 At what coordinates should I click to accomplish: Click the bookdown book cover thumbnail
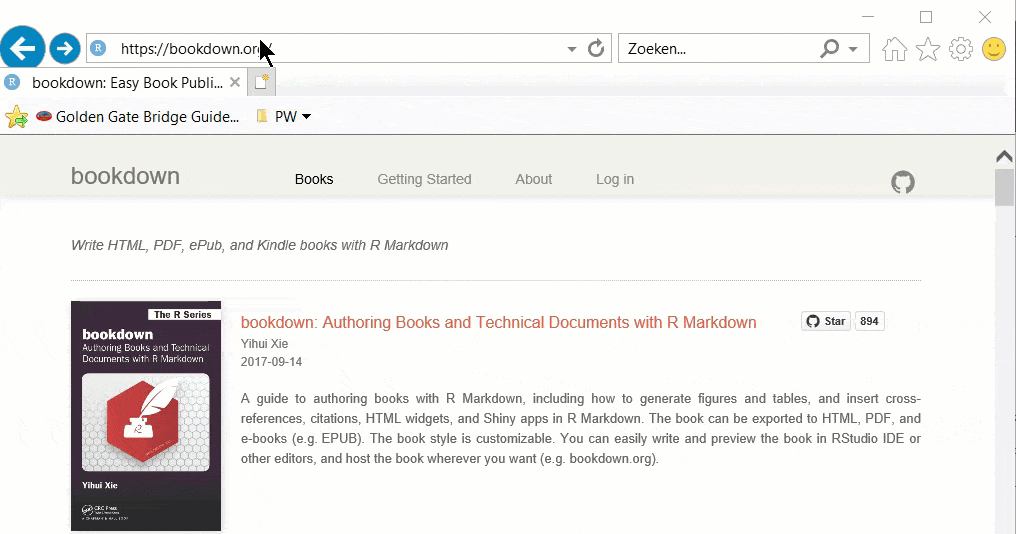[x=146, y=415]
